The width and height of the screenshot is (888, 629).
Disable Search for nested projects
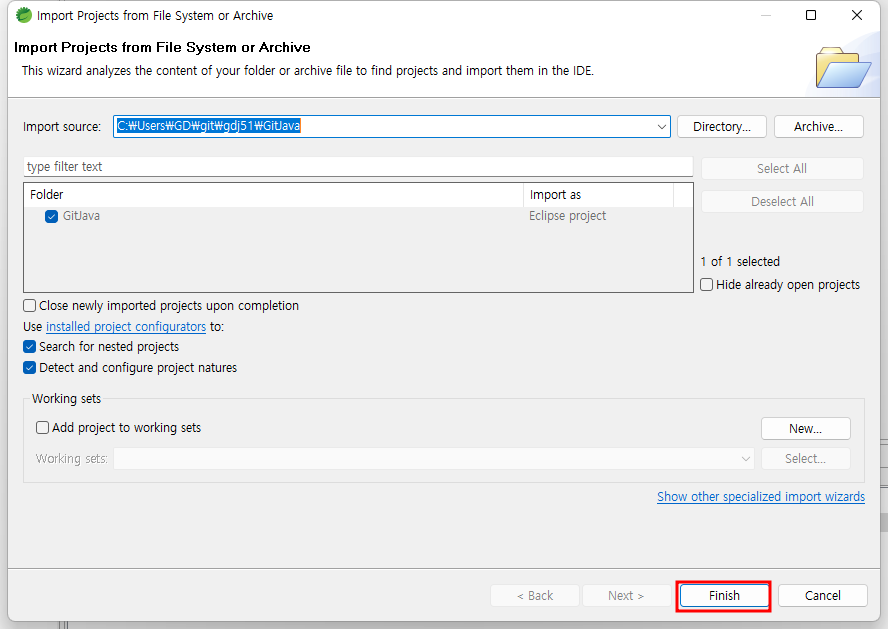point(29,346)
